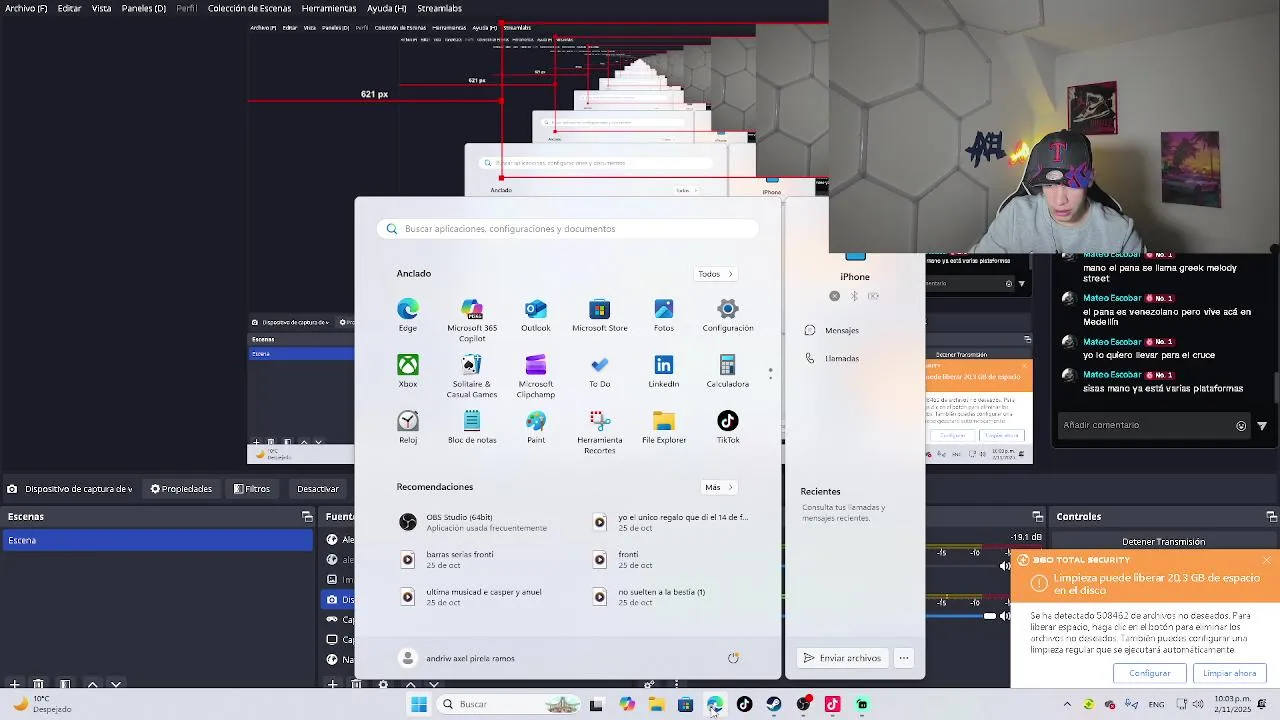Open Herramientas menu

pos(329,8)
